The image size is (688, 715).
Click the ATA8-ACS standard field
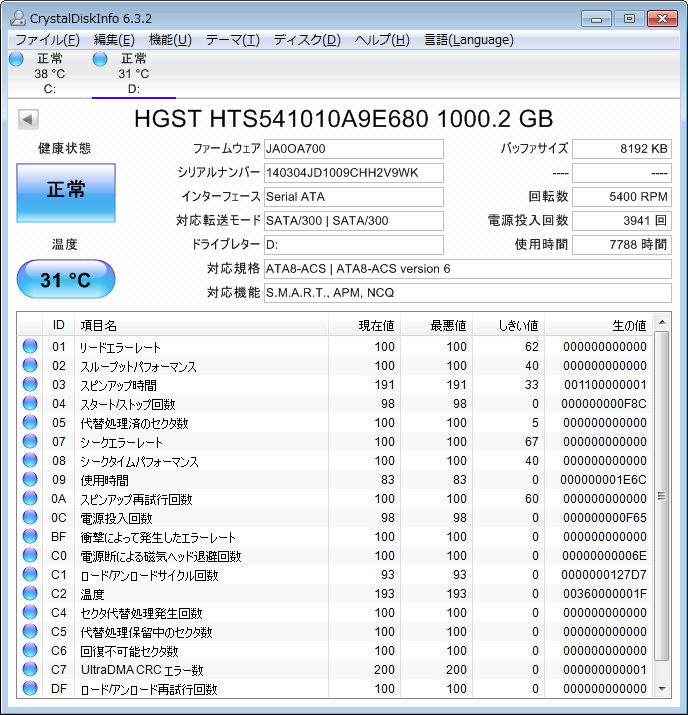[468, 269]
